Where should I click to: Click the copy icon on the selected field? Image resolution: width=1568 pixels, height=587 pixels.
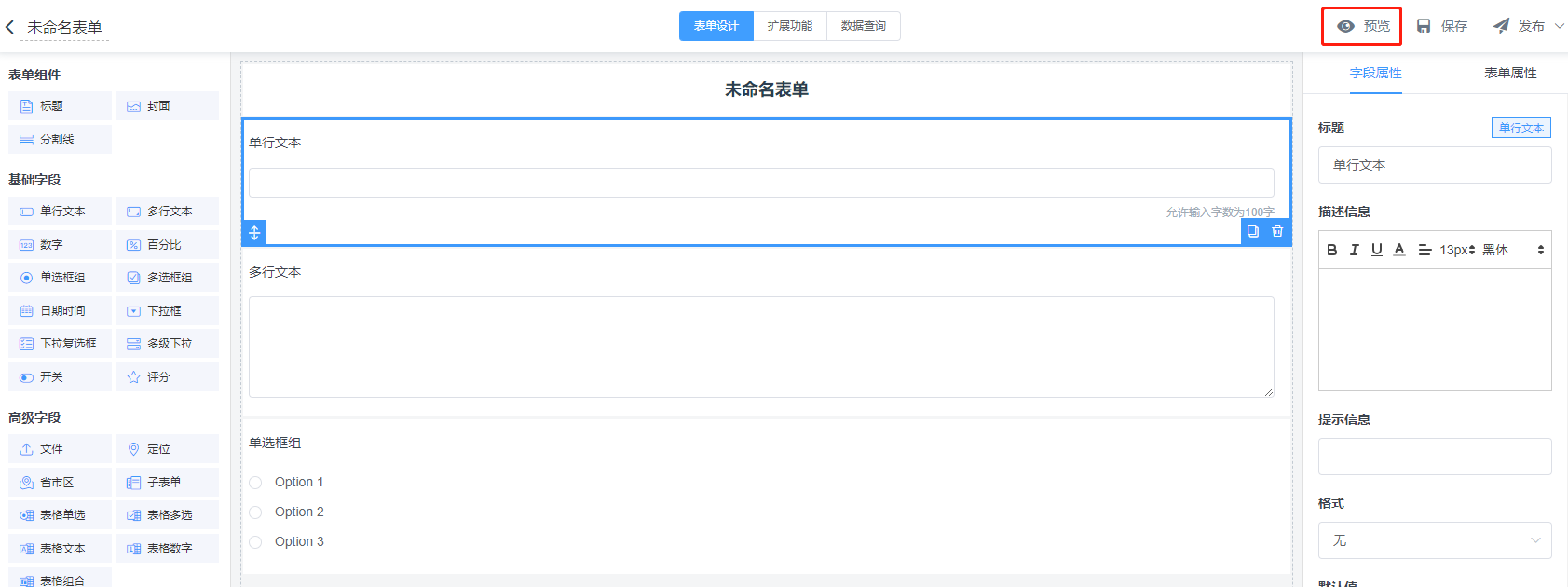pos(1253,231)
